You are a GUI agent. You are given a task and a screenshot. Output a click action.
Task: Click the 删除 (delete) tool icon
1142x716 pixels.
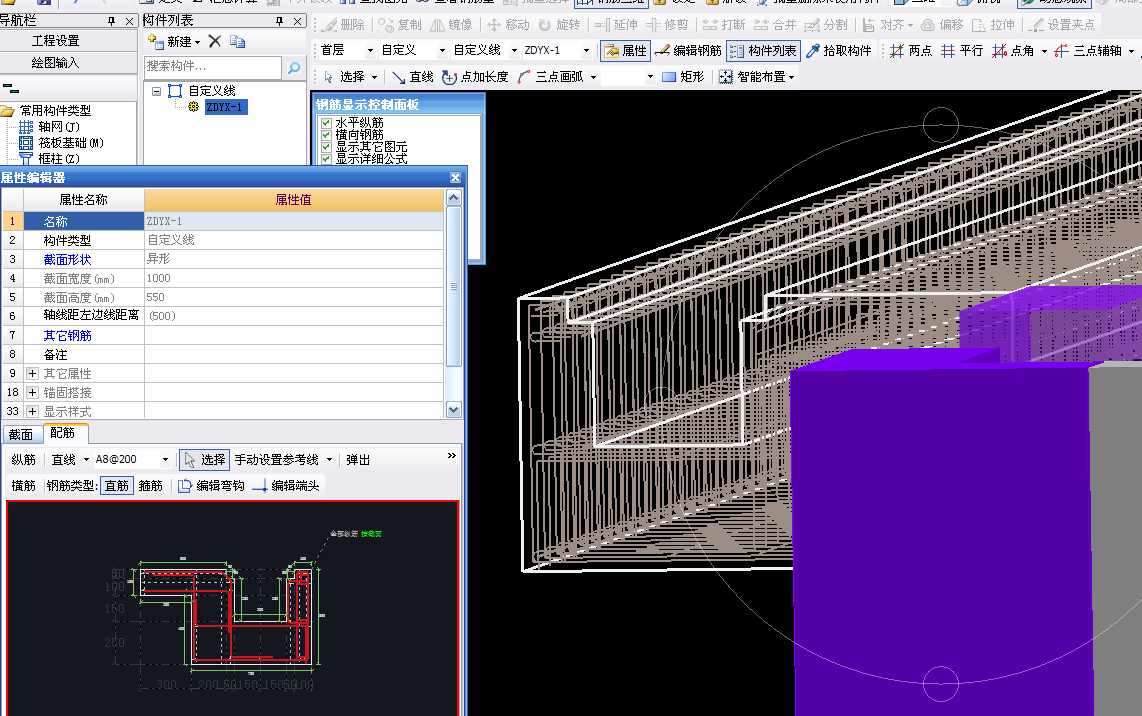(x=343, y=25)
